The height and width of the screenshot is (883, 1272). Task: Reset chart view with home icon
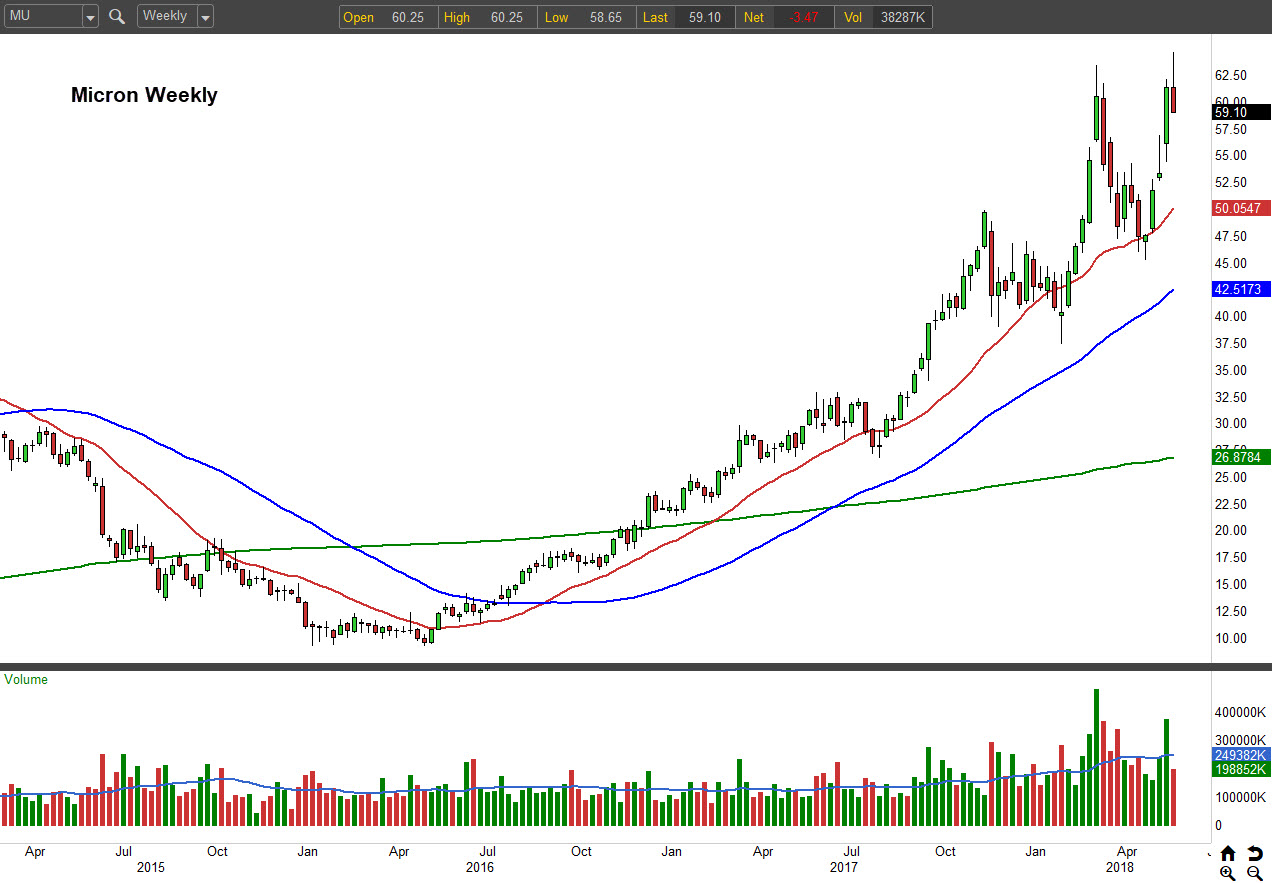(x=1228, y=853)
